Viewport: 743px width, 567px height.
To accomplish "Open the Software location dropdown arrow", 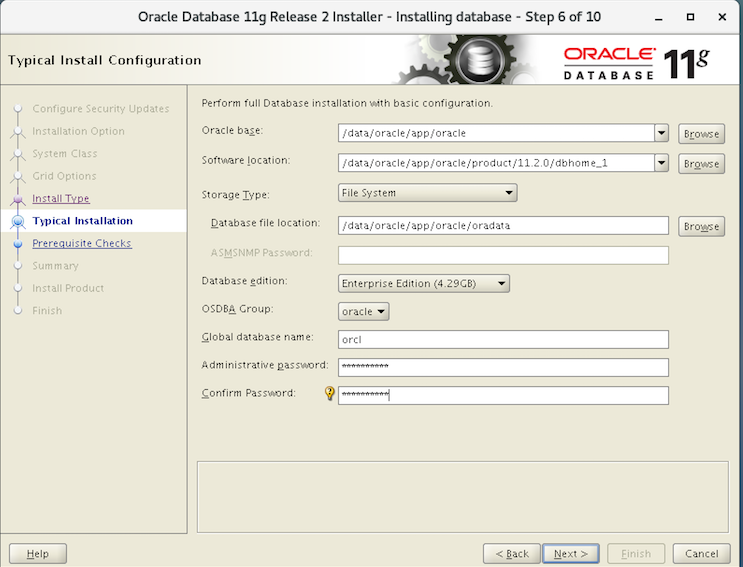I will click(x=661, y=163).
